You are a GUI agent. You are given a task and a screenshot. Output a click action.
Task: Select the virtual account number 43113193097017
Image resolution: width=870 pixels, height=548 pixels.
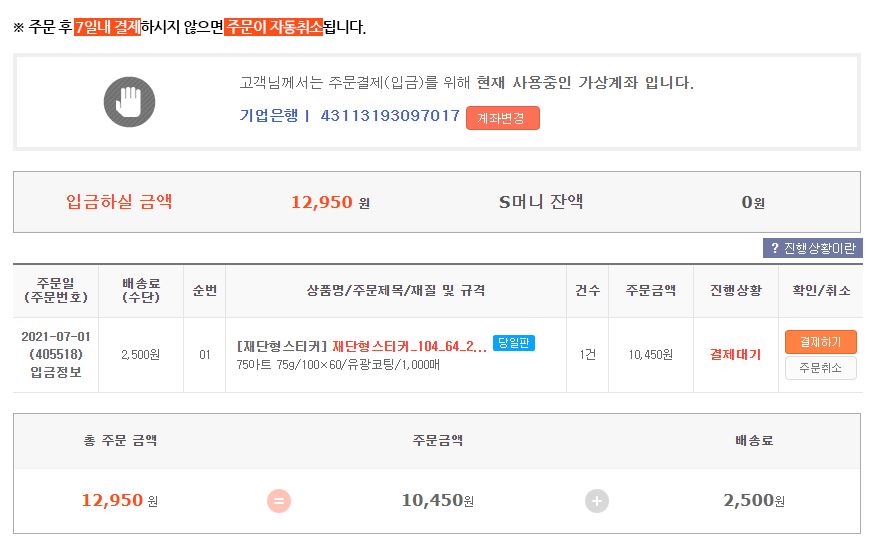click(390, 116)
